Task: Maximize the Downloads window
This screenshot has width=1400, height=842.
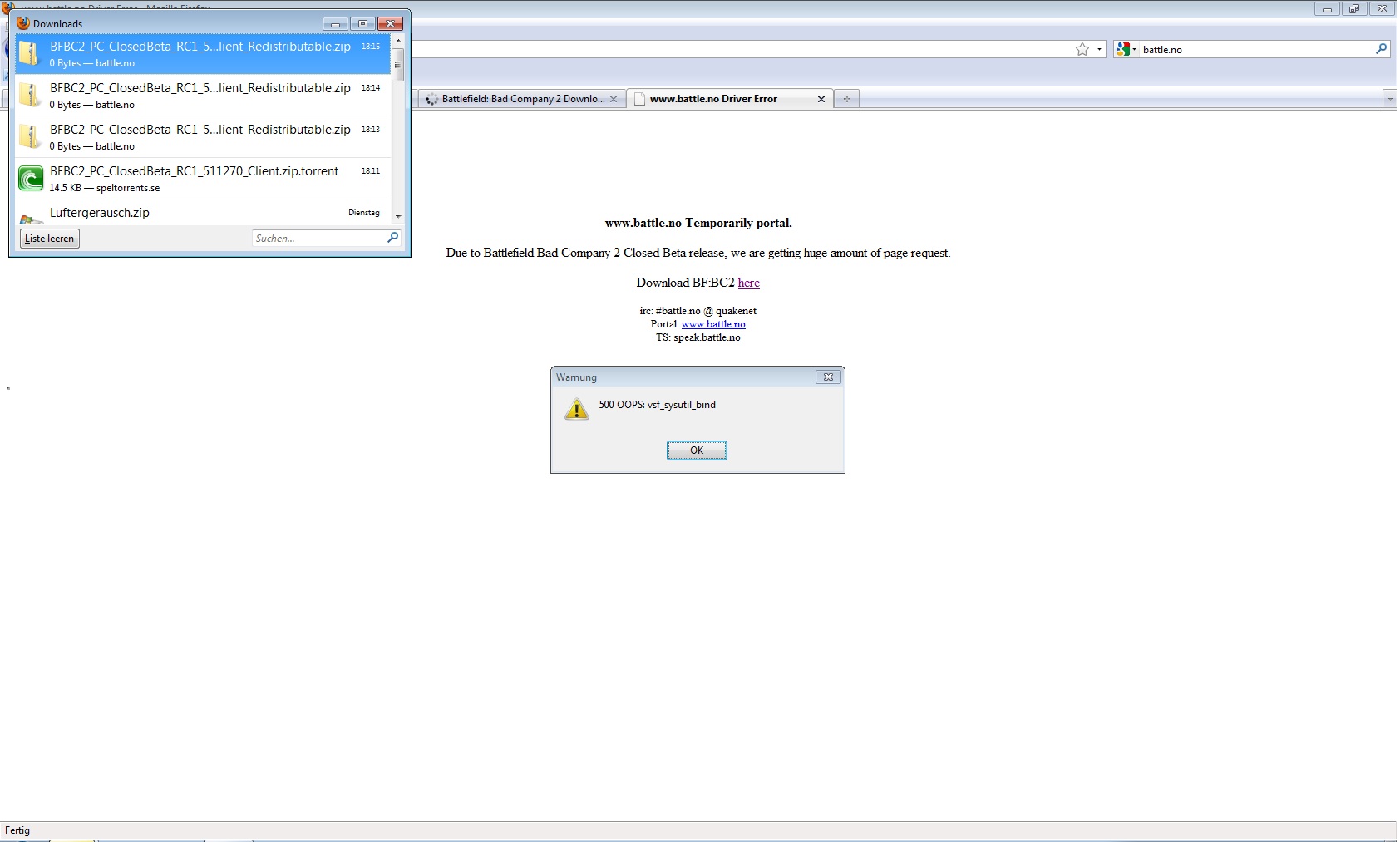Action: pos(362,23)
